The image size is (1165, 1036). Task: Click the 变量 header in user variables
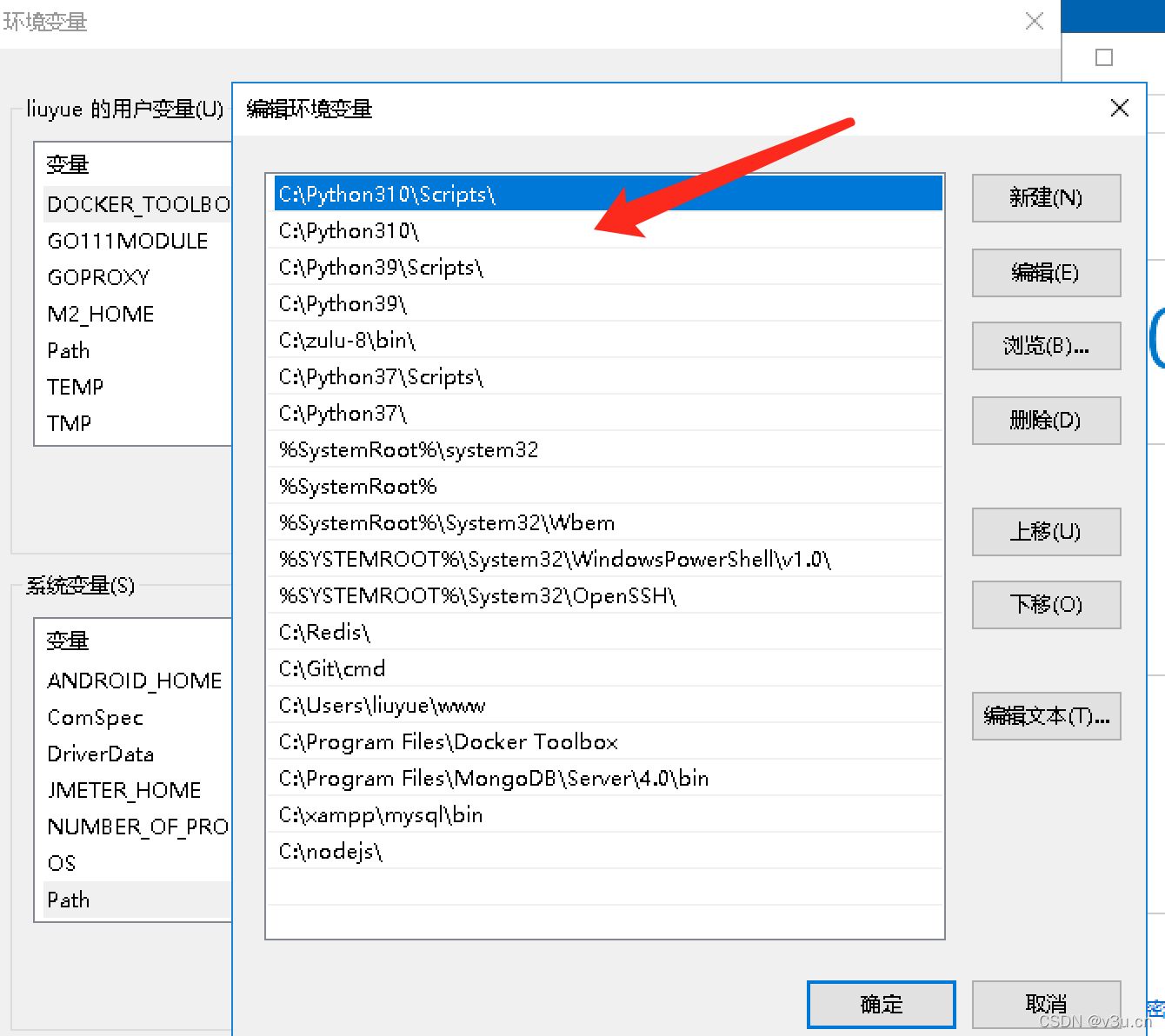(68, 164)
